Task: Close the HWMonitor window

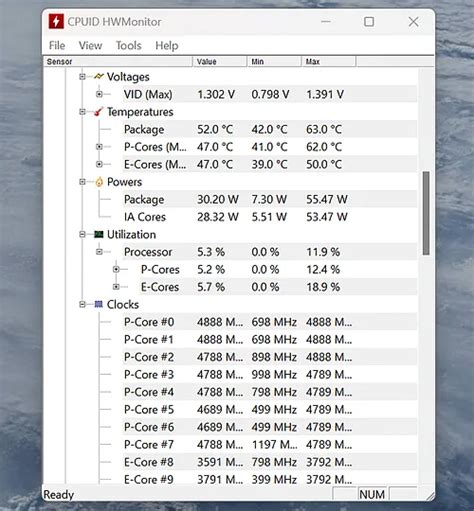Action: (x=413, y=22)
